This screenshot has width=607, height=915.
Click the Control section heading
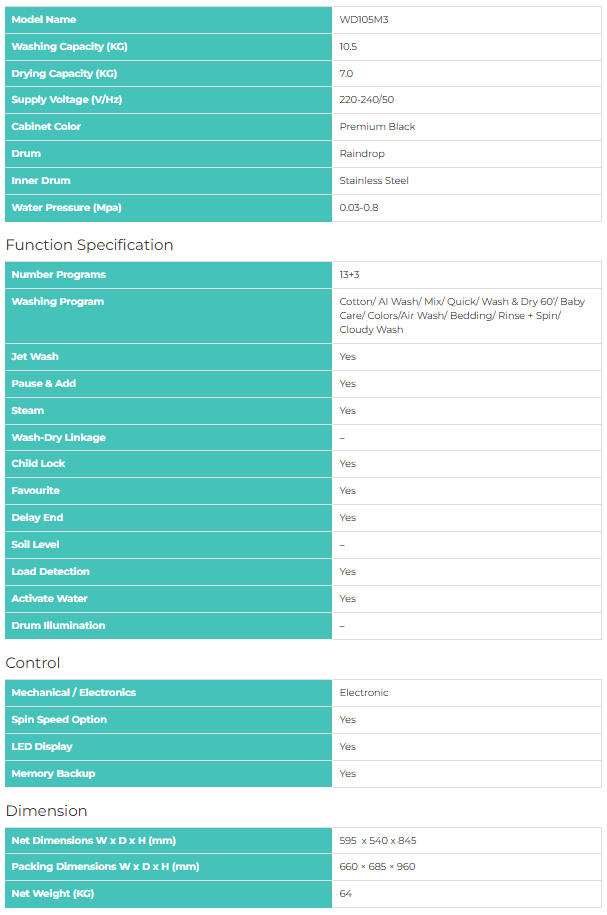tap(33, 663)
